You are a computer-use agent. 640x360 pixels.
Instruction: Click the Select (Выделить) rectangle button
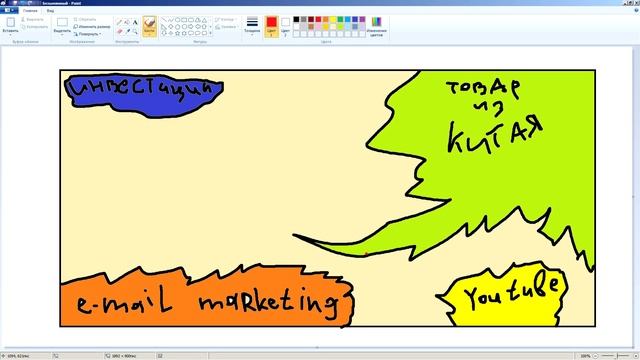(62, 24)
